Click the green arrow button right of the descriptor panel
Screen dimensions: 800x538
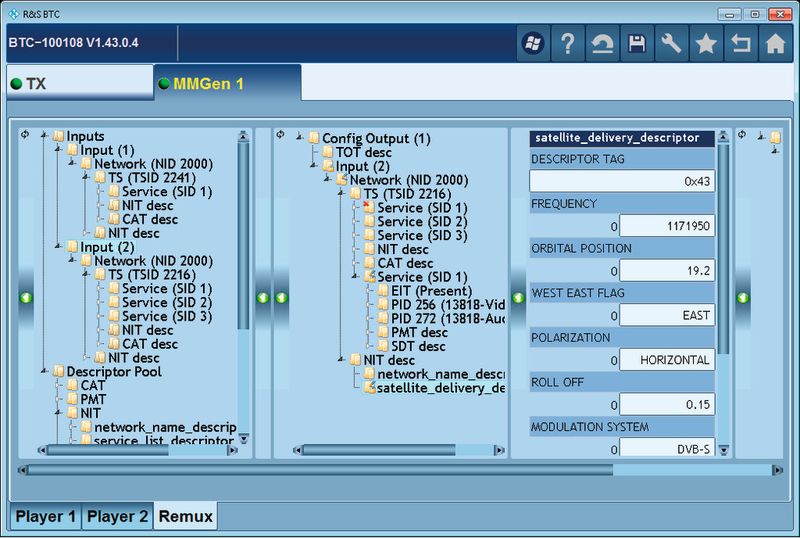[743, 298]
